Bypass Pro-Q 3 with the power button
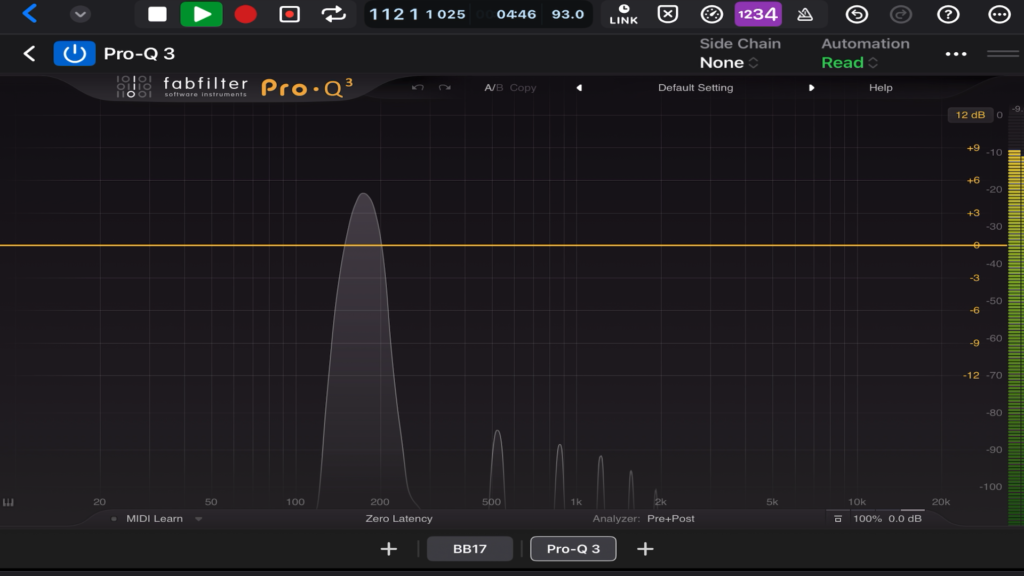 73,53
